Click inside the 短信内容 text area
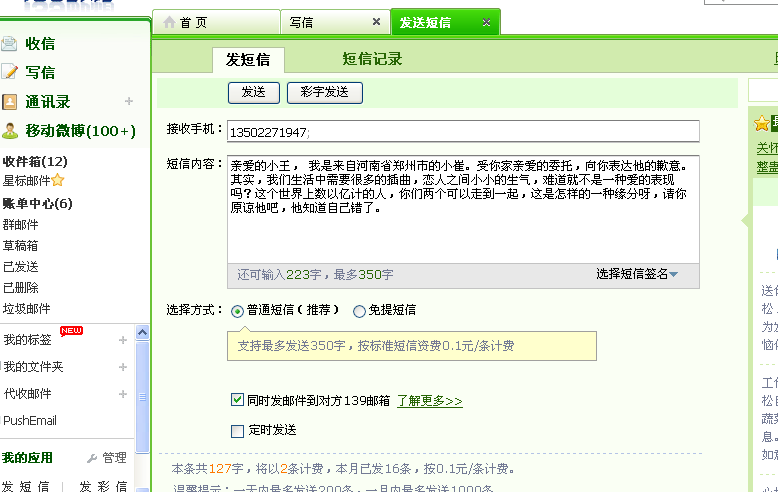 (463, 209)
